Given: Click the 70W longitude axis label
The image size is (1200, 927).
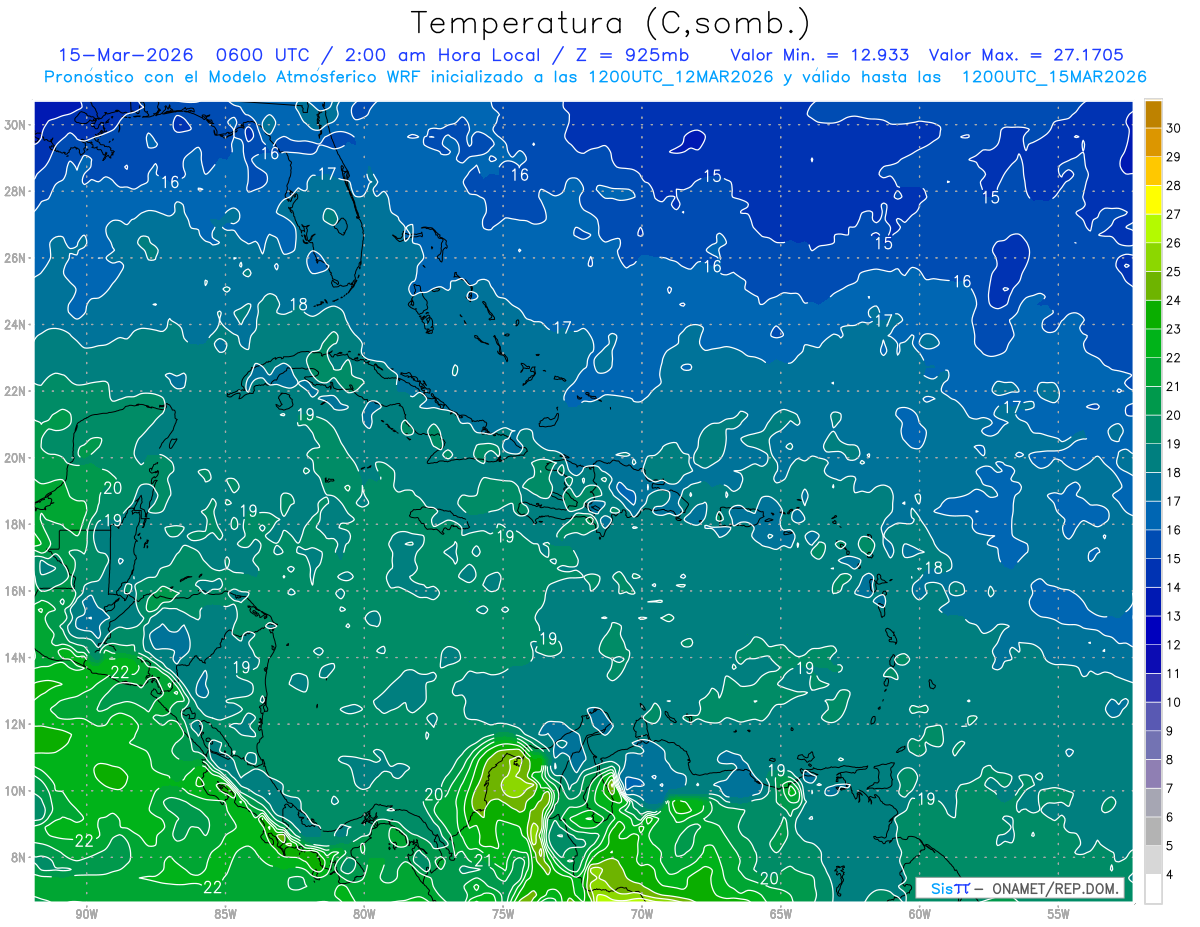Looking at the screenshot, I should pos(642,914).
